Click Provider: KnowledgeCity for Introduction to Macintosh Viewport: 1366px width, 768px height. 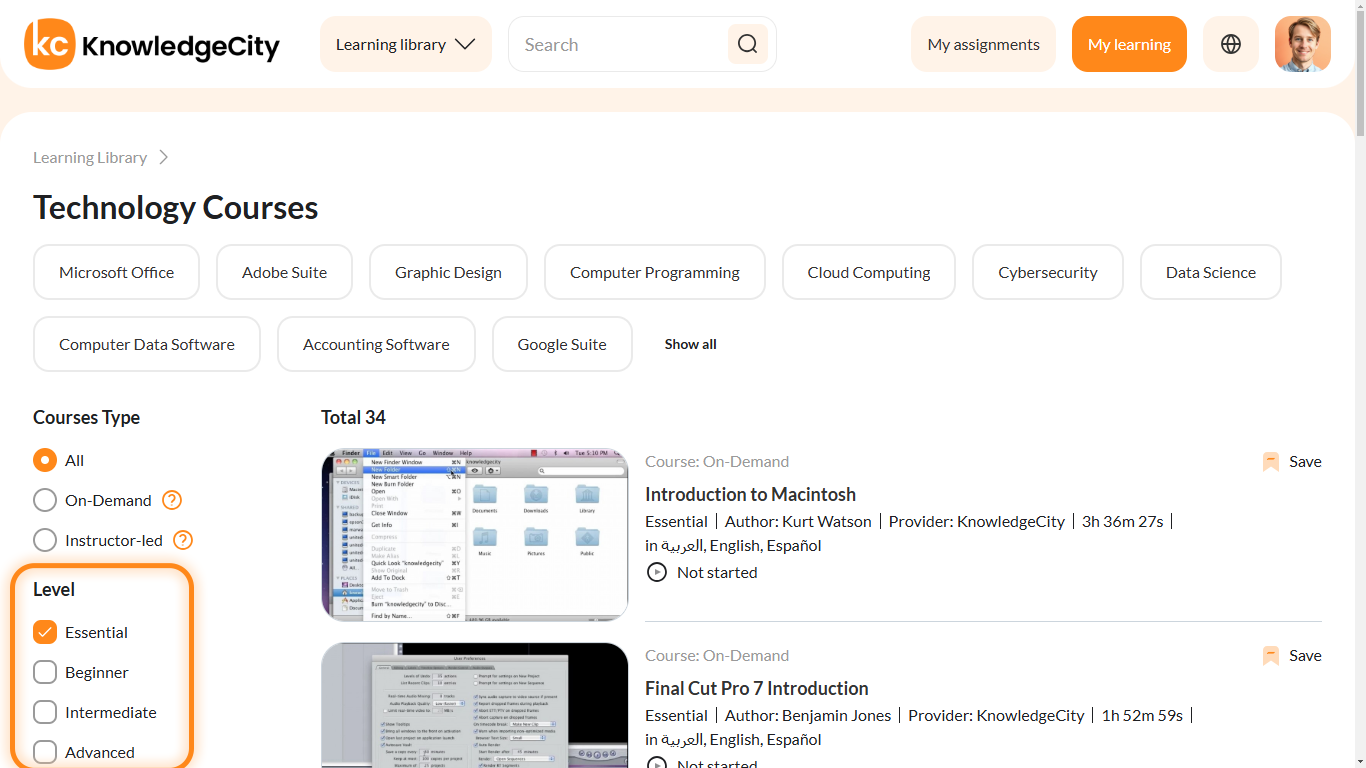pos(977,521)
